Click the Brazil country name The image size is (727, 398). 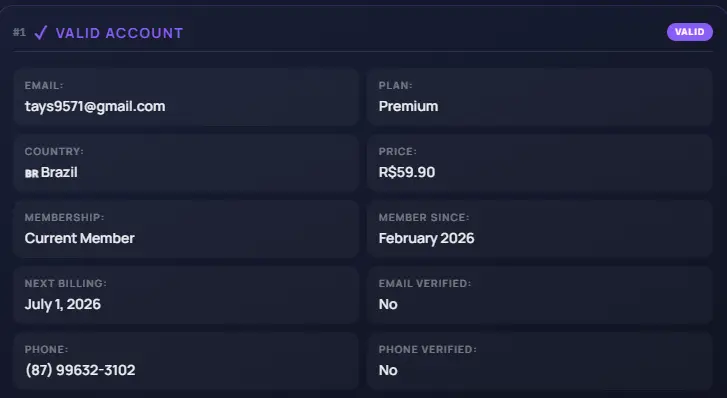[59, 172]
